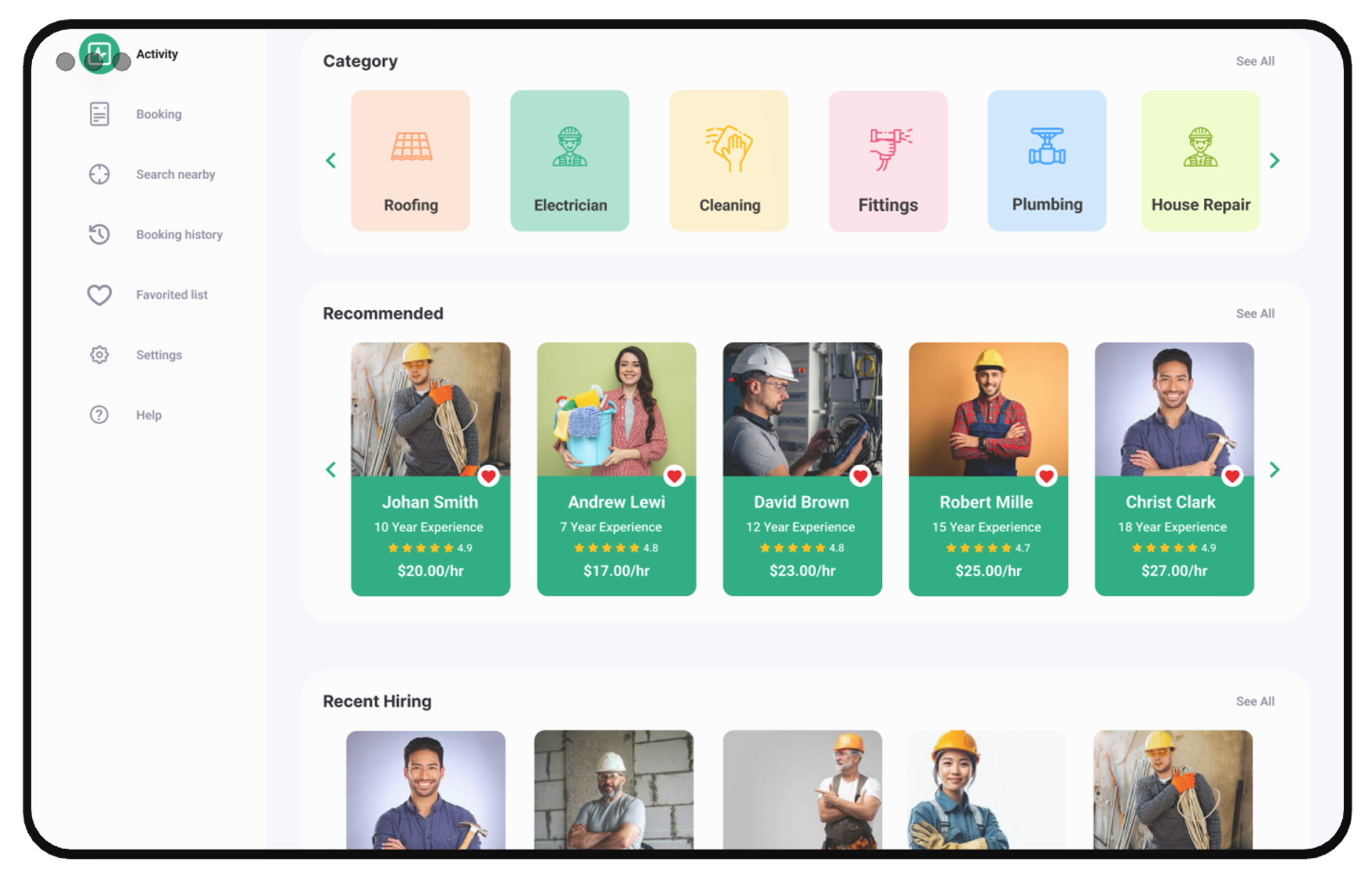Select the Fittings category icon
This screenshot has height=879, width=1372.
888,148
